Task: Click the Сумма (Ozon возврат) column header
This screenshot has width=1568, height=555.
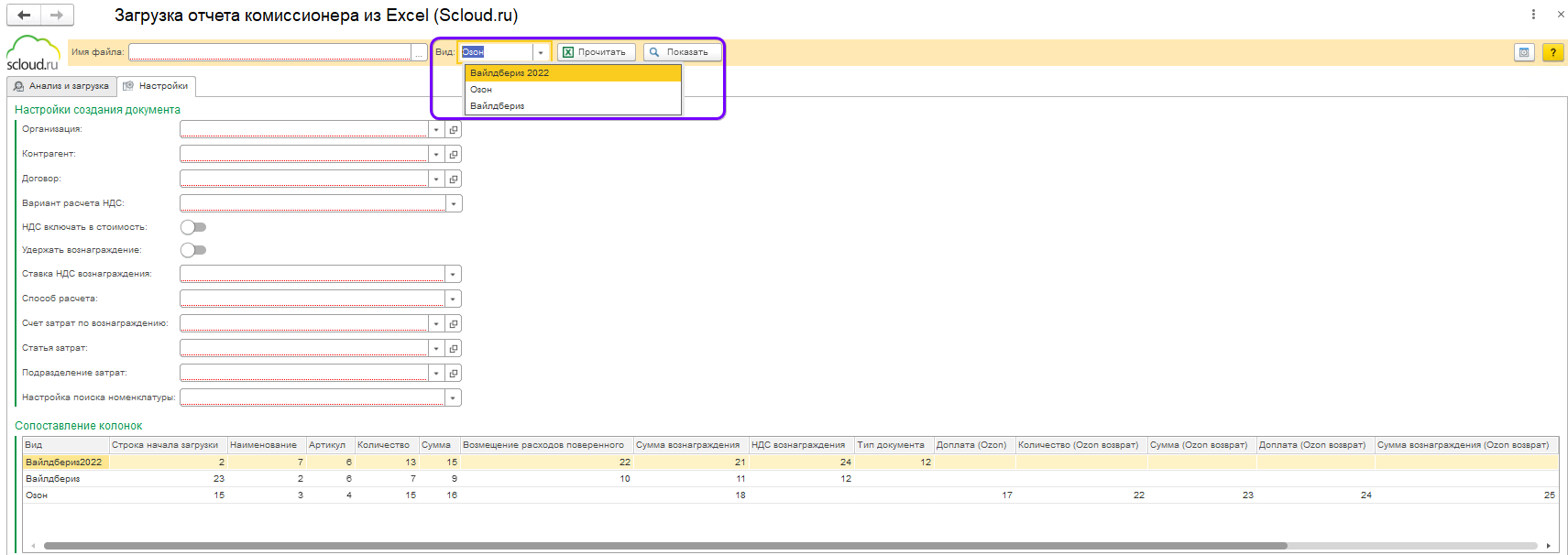Action: 1202,445
